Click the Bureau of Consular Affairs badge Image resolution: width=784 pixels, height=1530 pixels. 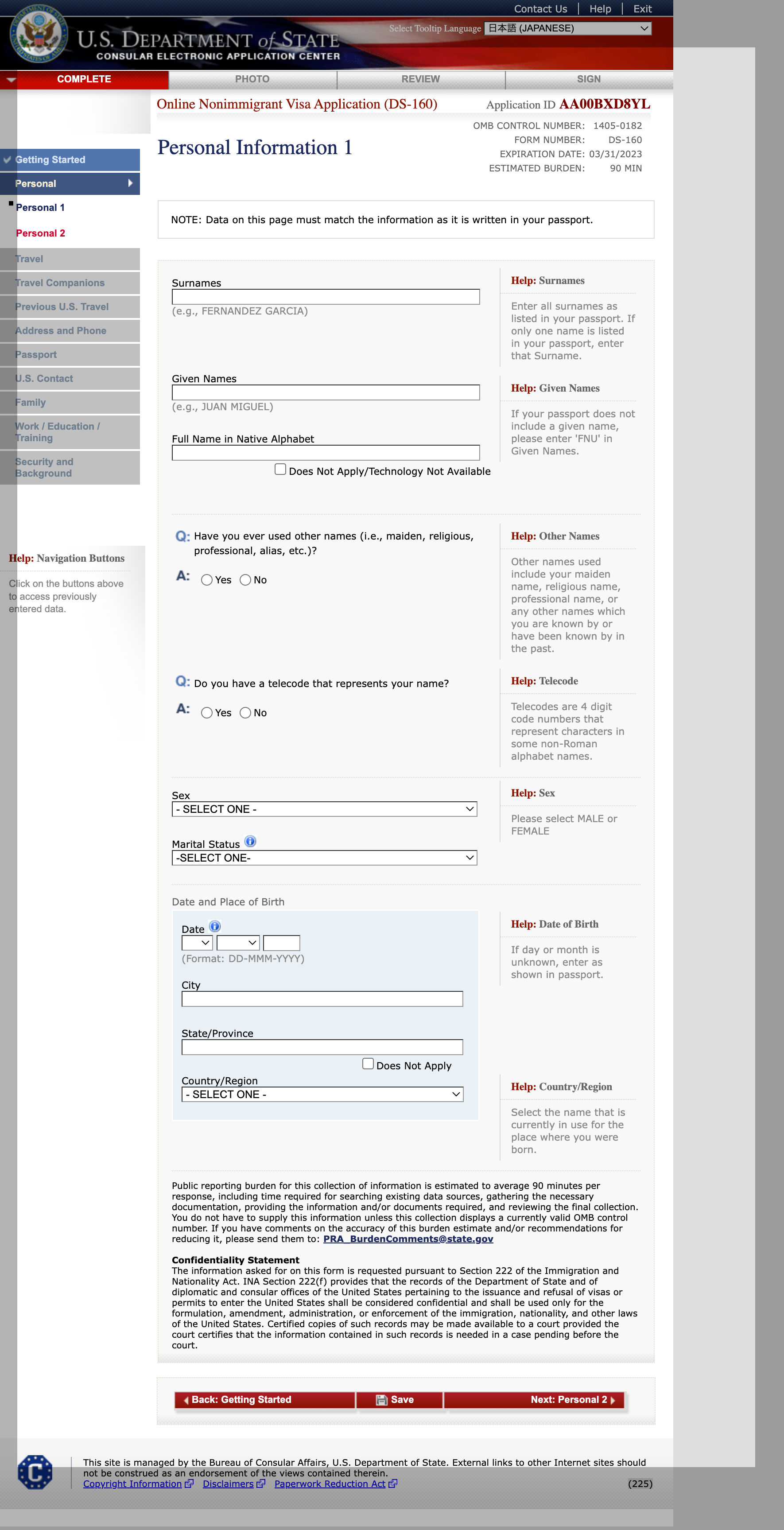click(35, 1472)
